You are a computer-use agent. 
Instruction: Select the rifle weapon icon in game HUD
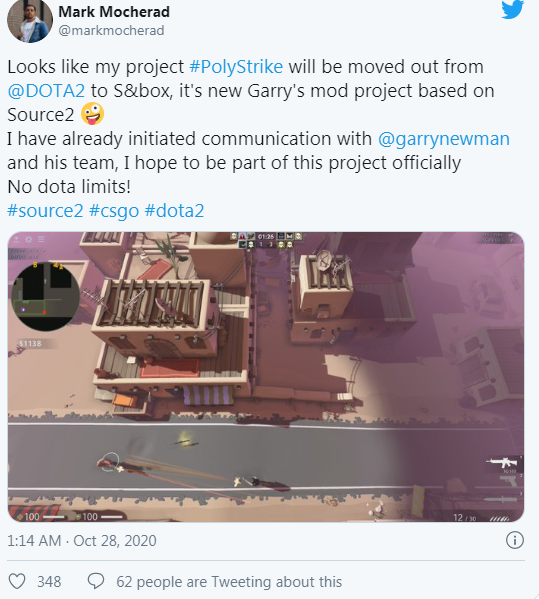502,463
